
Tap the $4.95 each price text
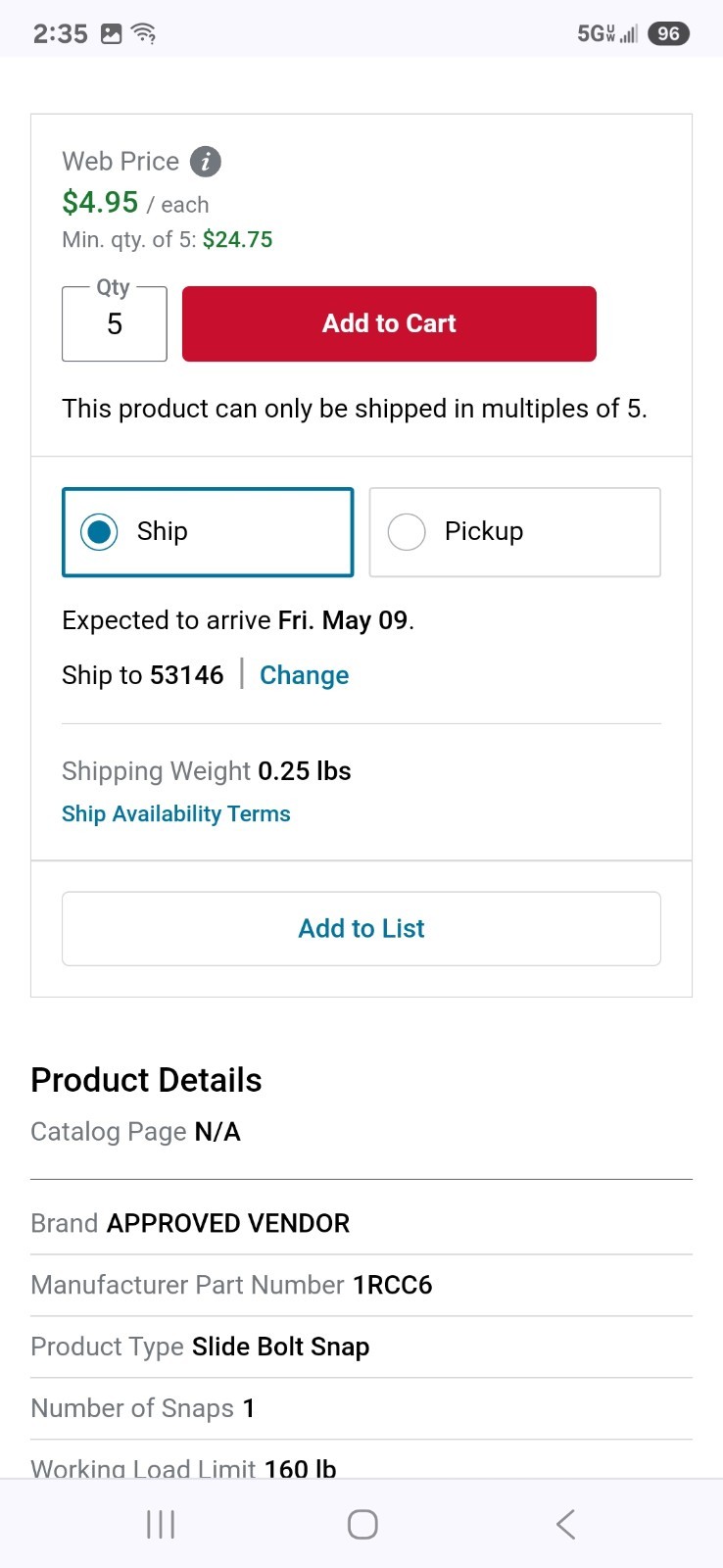[x=135, y=203]
